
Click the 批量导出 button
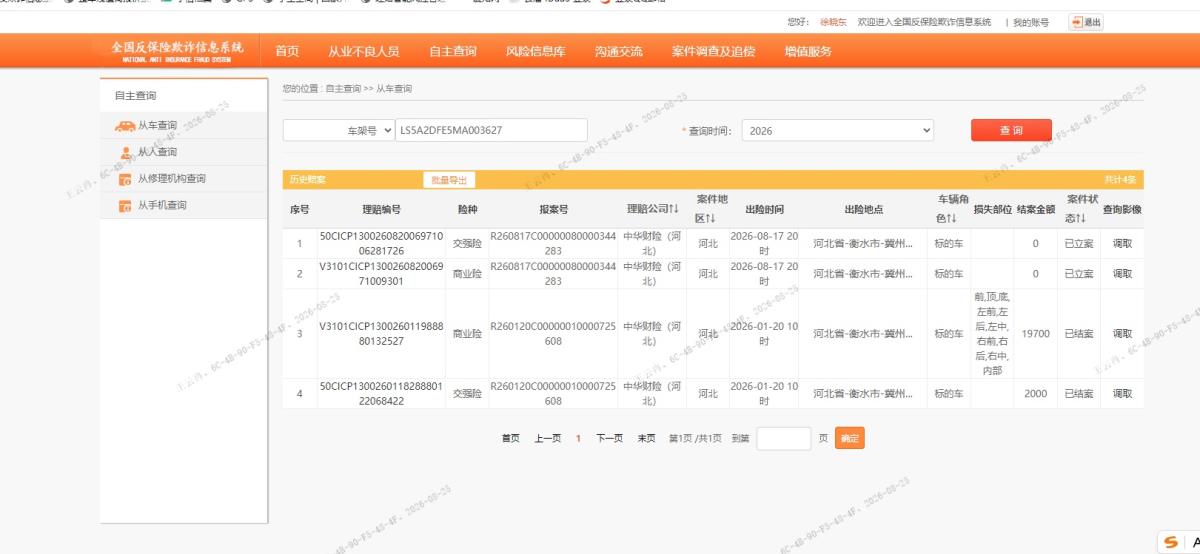[x=448, y=180]
